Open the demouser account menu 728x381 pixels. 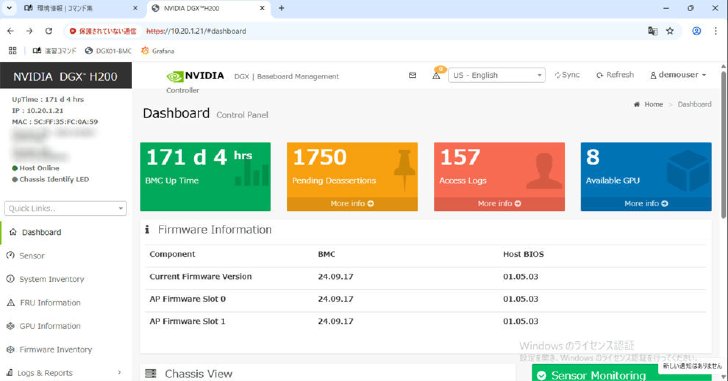678,75
